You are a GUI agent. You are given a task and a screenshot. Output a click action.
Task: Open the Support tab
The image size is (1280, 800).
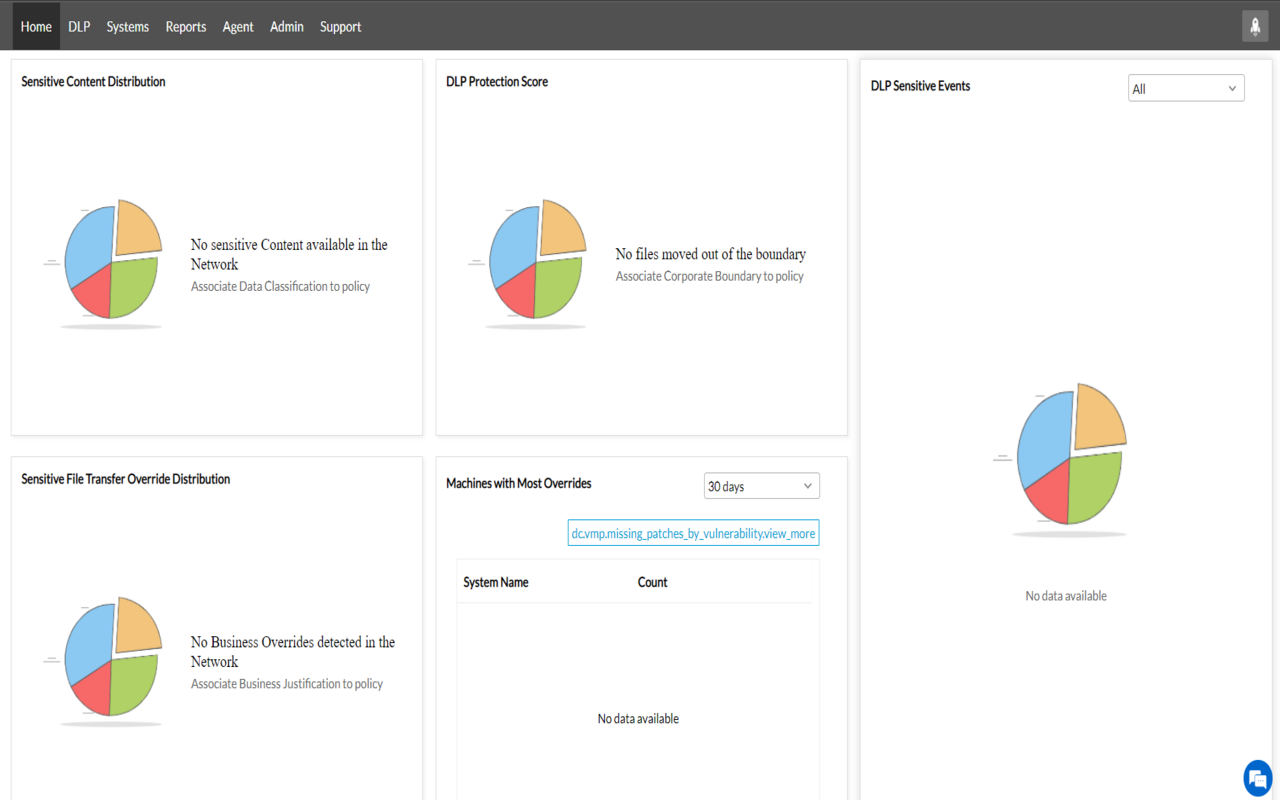(341, 26)
